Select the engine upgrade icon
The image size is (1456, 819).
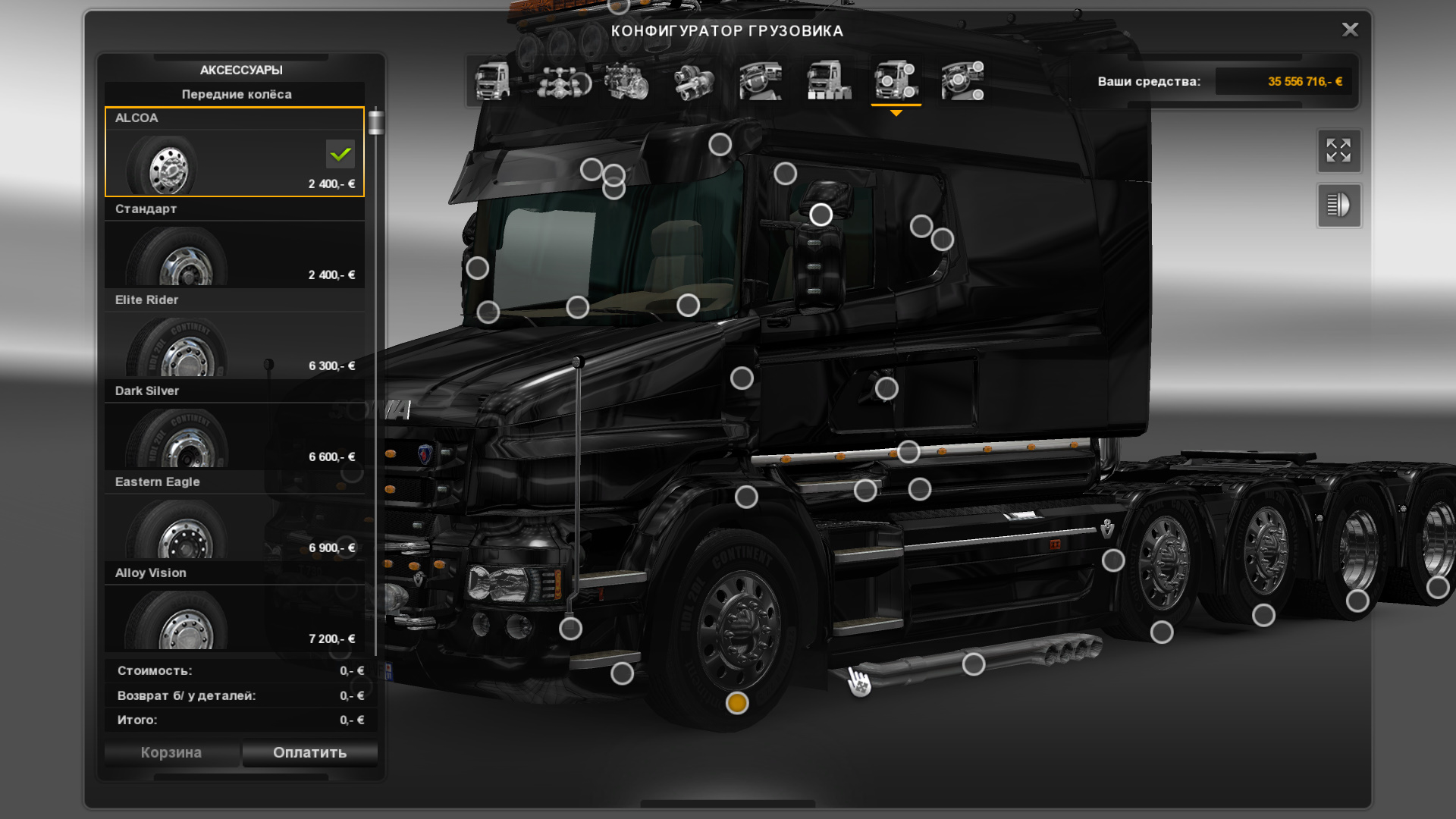pos(627,81)
